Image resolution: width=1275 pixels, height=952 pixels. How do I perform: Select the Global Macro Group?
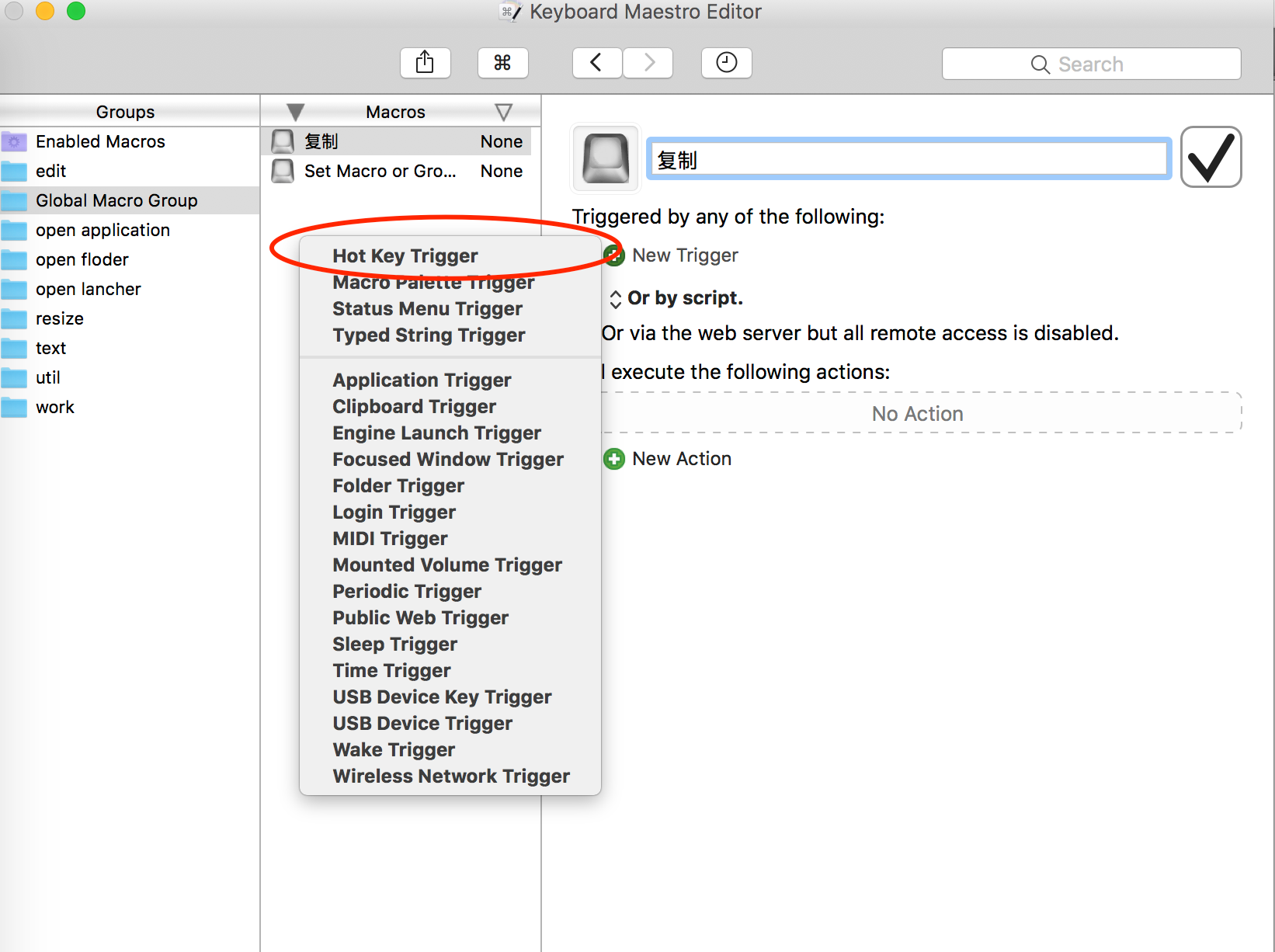pos(130,200)
